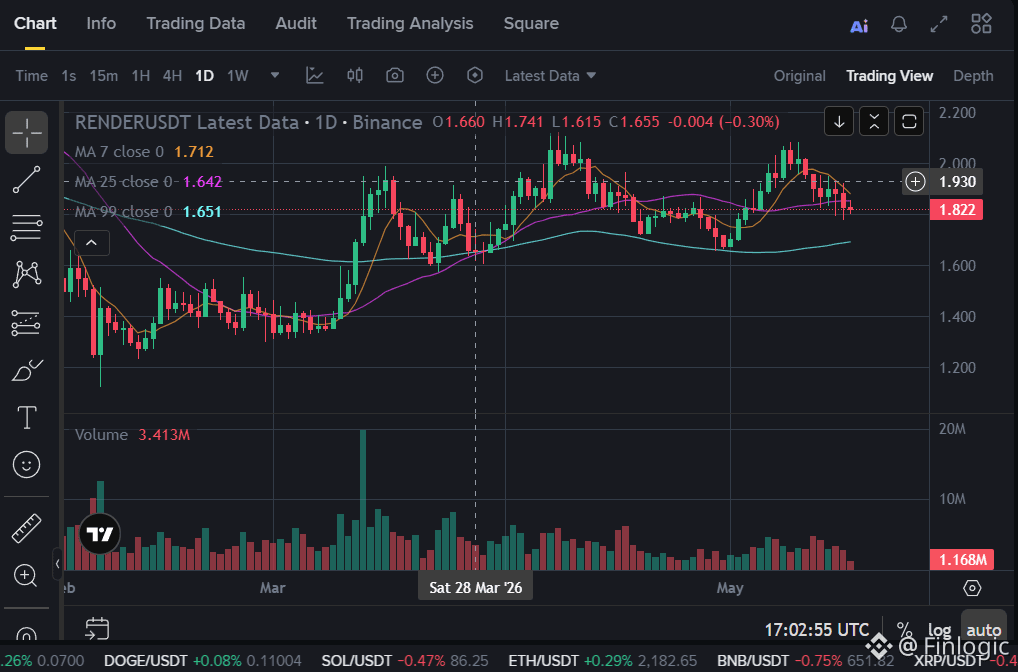Open the Trading Analysis tab
The width and height of the screenshot is (1018, 672).
point(410,23)
